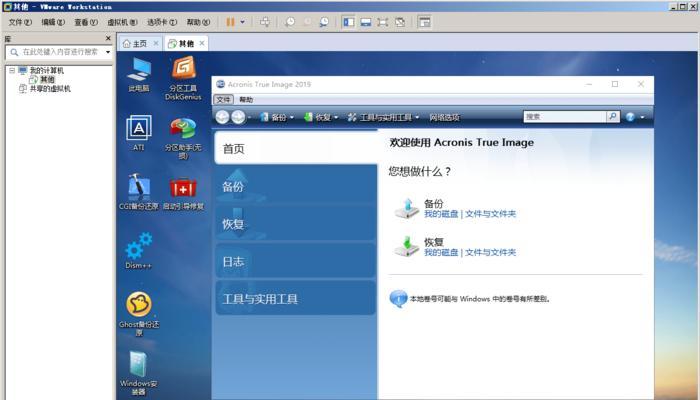Click 文件与文件夹 link under 备份

pyautogui.click(x=490, y=214)
